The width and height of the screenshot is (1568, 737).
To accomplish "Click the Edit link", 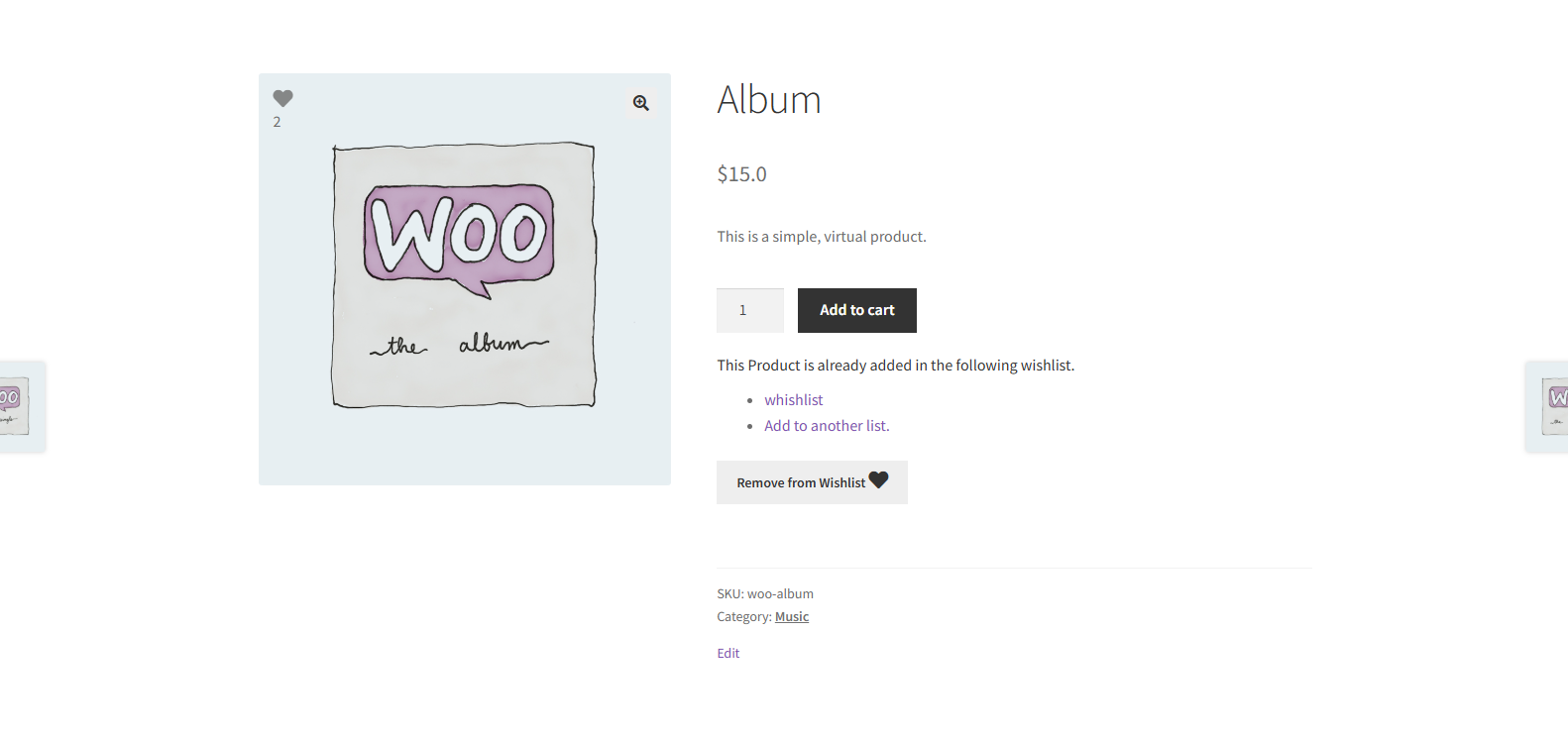I will 728,654.
